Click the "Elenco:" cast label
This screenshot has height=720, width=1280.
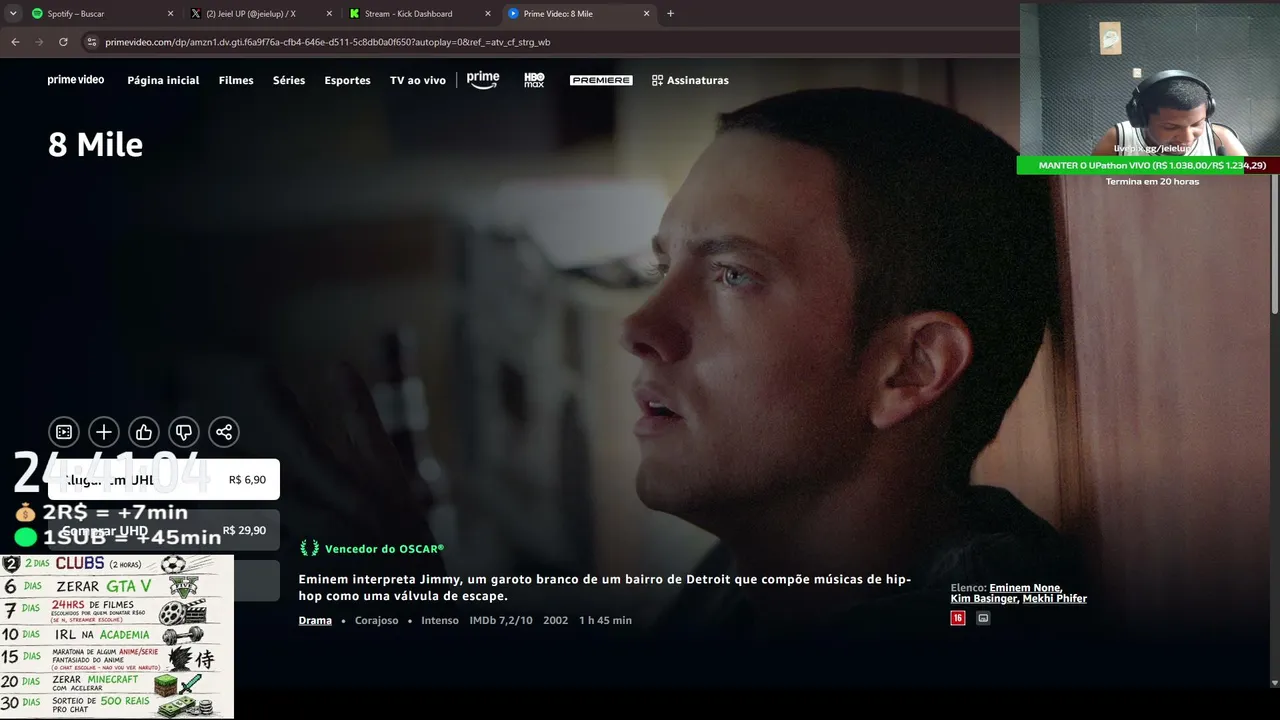coord(968,588)
